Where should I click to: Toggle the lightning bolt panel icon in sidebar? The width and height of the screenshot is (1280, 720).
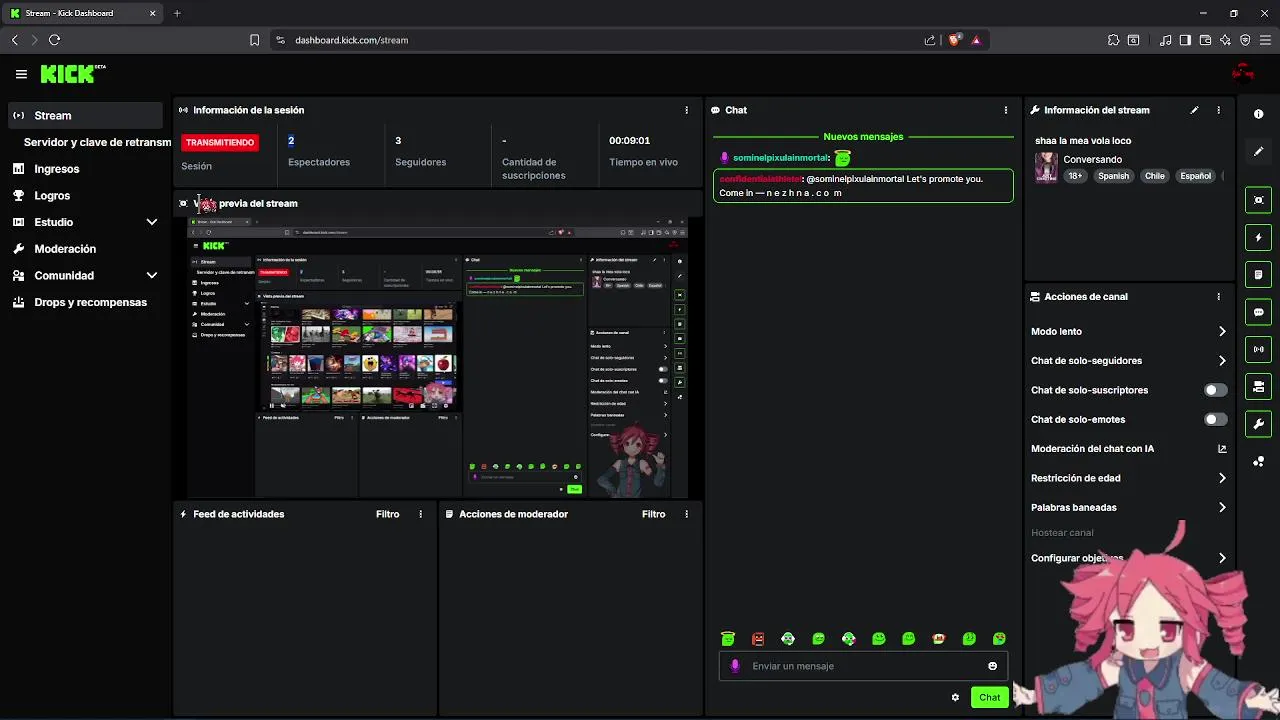pos(1259,238)
